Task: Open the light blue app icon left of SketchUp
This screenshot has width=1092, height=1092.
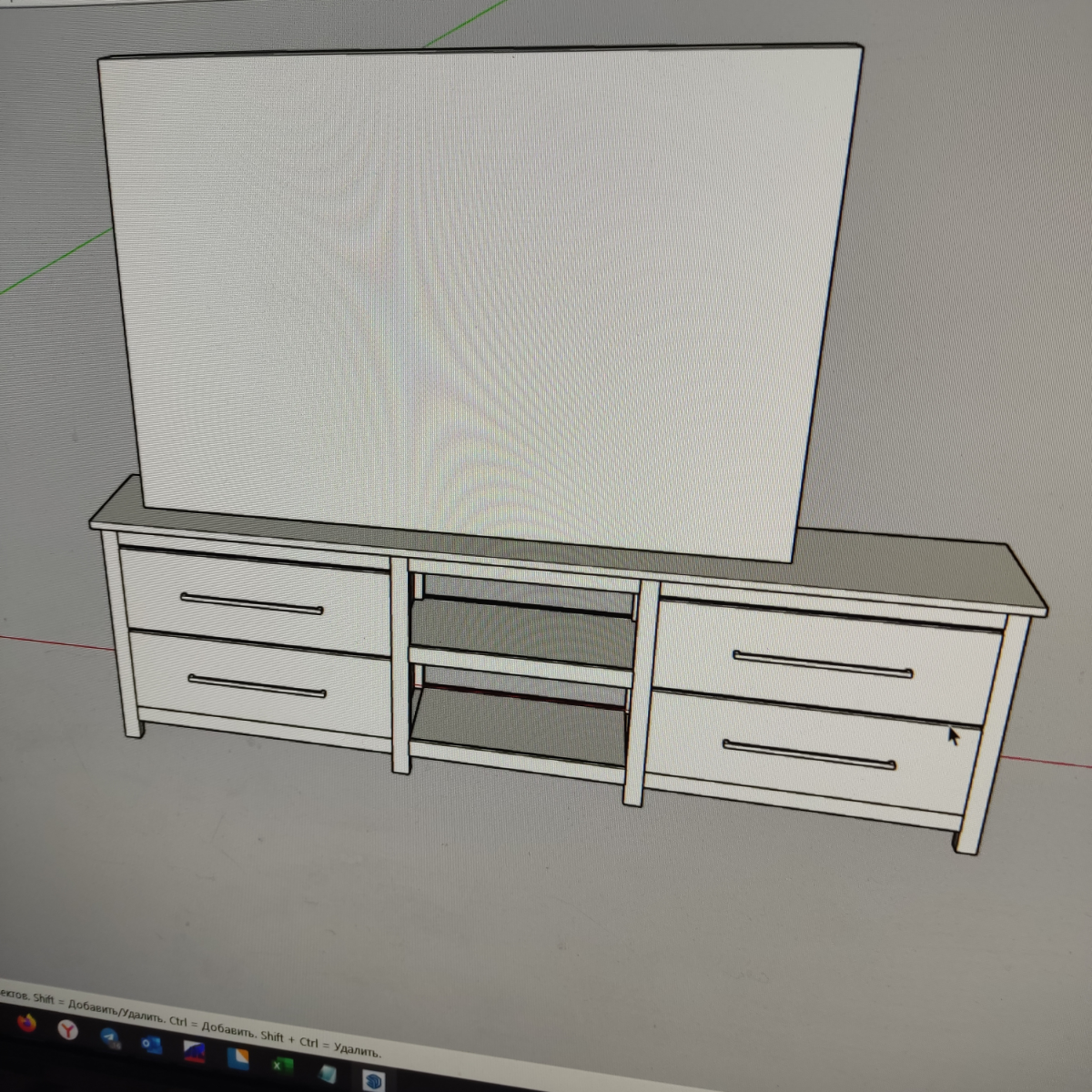Action: coord(327,1074)
